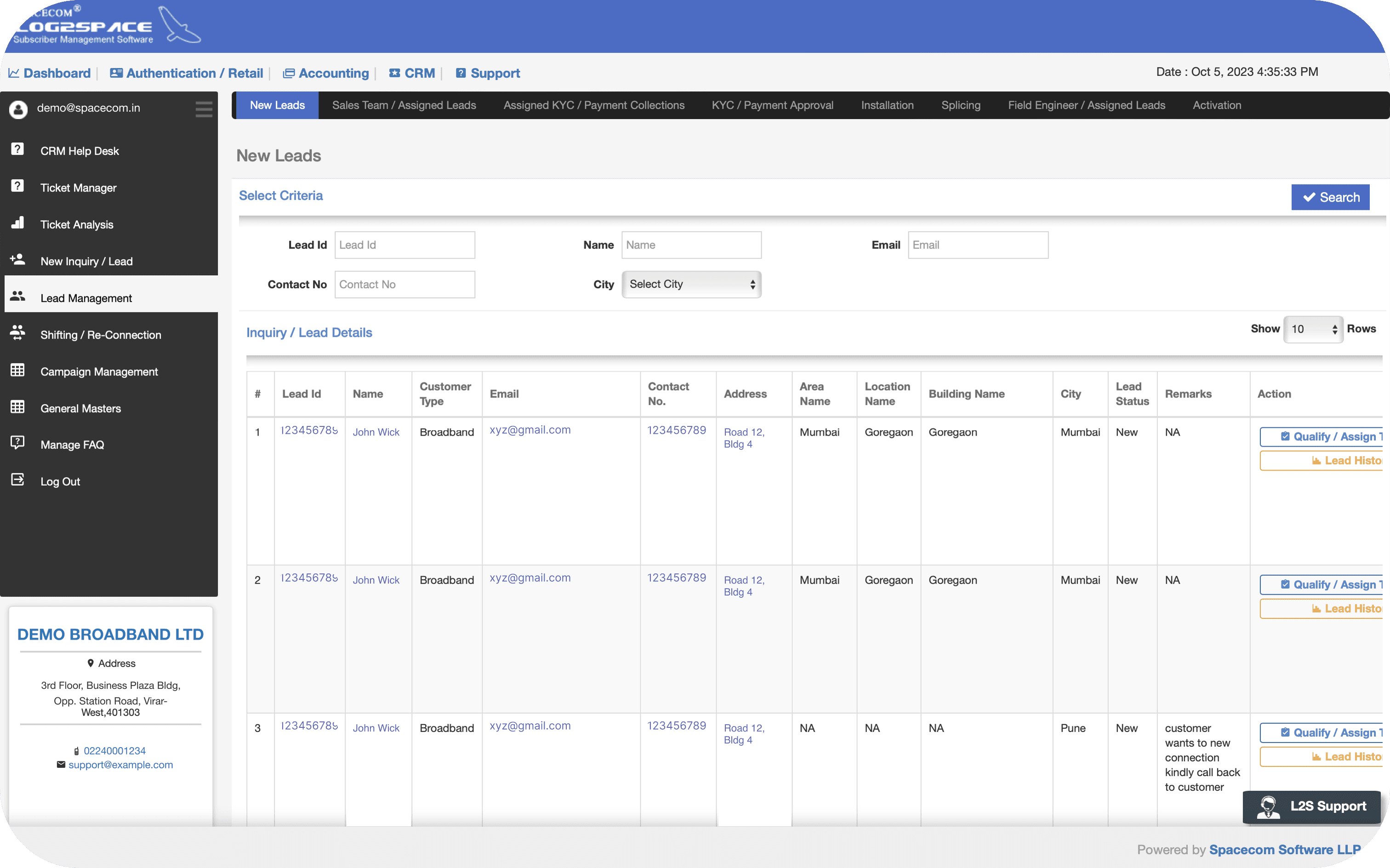This screenshot has height=868, width=1390.
Task: Click the support@example.com email link
Action: click(x=120, y=765)
